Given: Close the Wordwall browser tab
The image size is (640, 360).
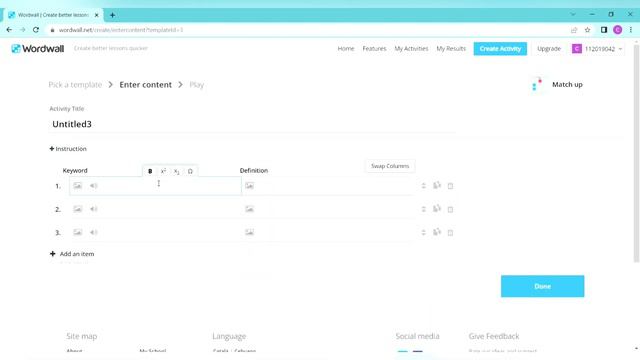Looking at the screenshot, I should 97,15.
